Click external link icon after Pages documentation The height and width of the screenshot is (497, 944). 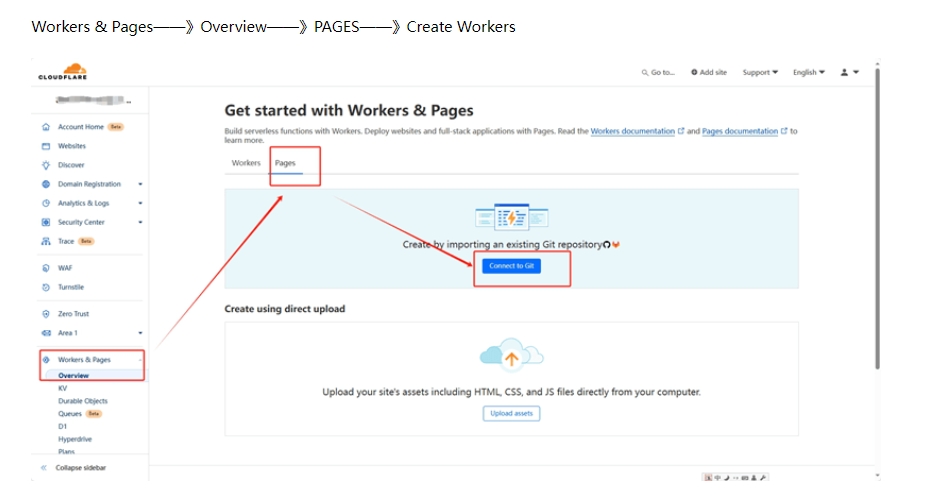(784, 131)
